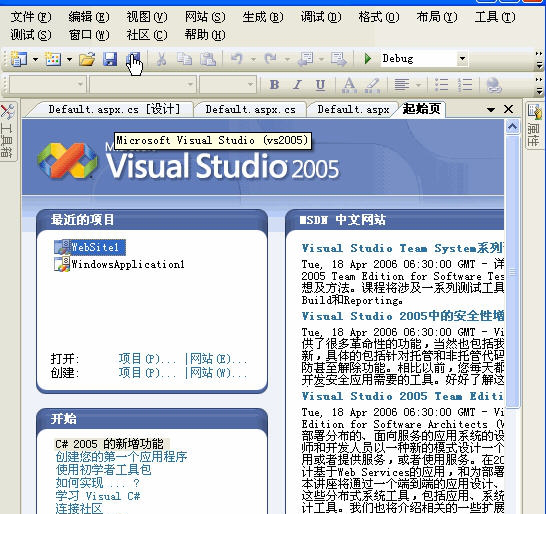This screenshot has width=546, height=534.
Task: Click the Copy icon in toolbar
Action: click(x=184, y=59)
